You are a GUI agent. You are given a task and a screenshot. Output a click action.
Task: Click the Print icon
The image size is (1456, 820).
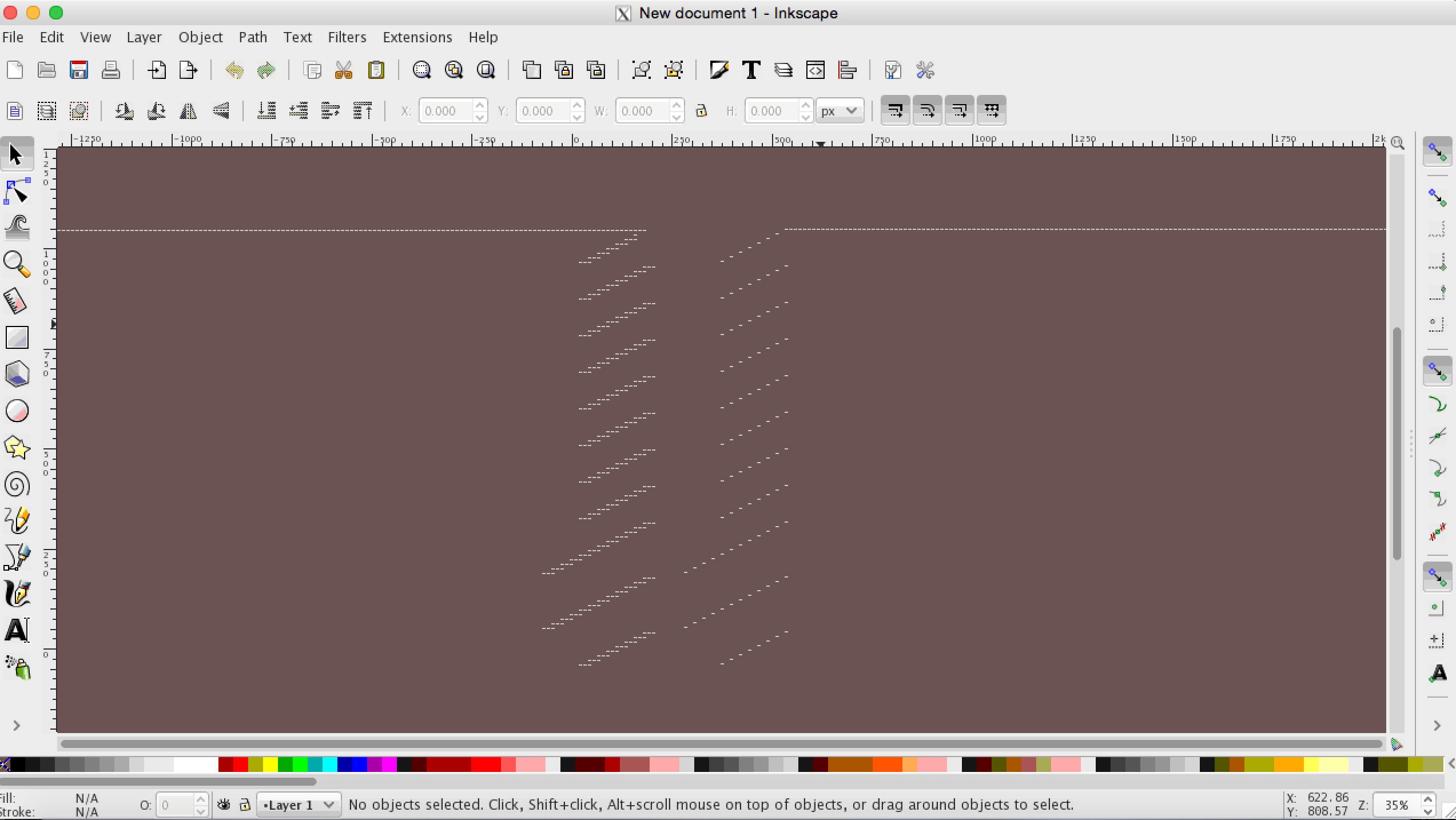coord(111,70)
